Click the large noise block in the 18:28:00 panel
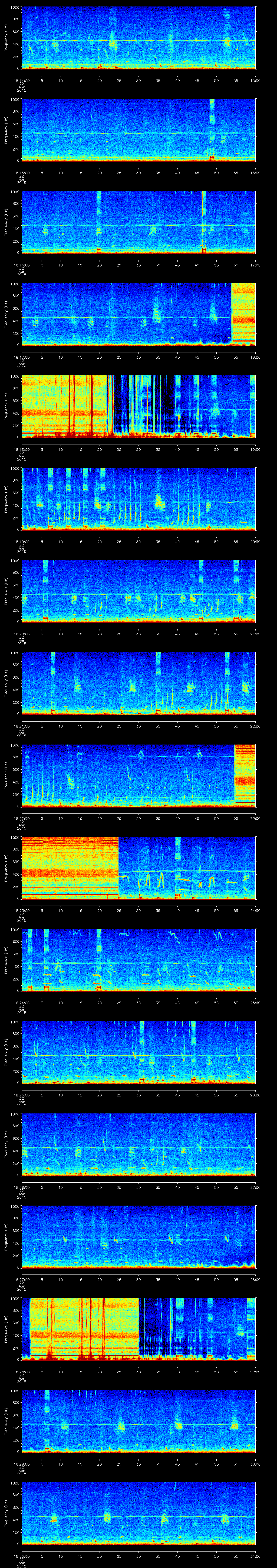277x1568 pixels. click(x=85, y=1329)
